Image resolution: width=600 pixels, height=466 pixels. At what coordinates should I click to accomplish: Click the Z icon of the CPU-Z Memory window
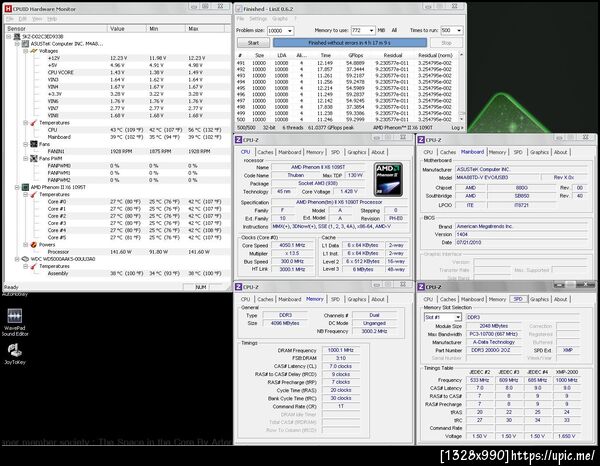tap(239, 287)
